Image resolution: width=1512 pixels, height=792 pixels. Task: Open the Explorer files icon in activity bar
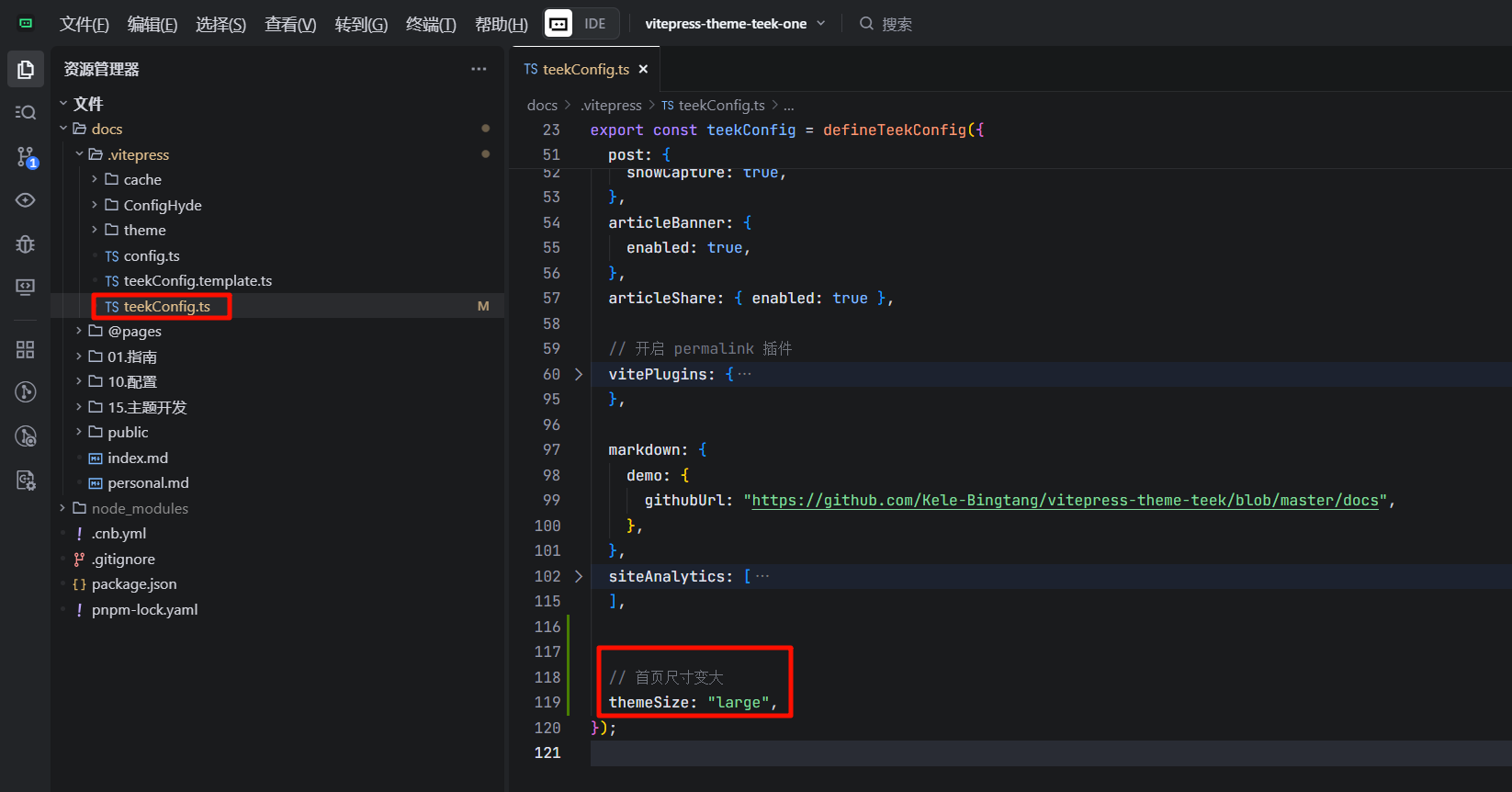pos(26,70)
